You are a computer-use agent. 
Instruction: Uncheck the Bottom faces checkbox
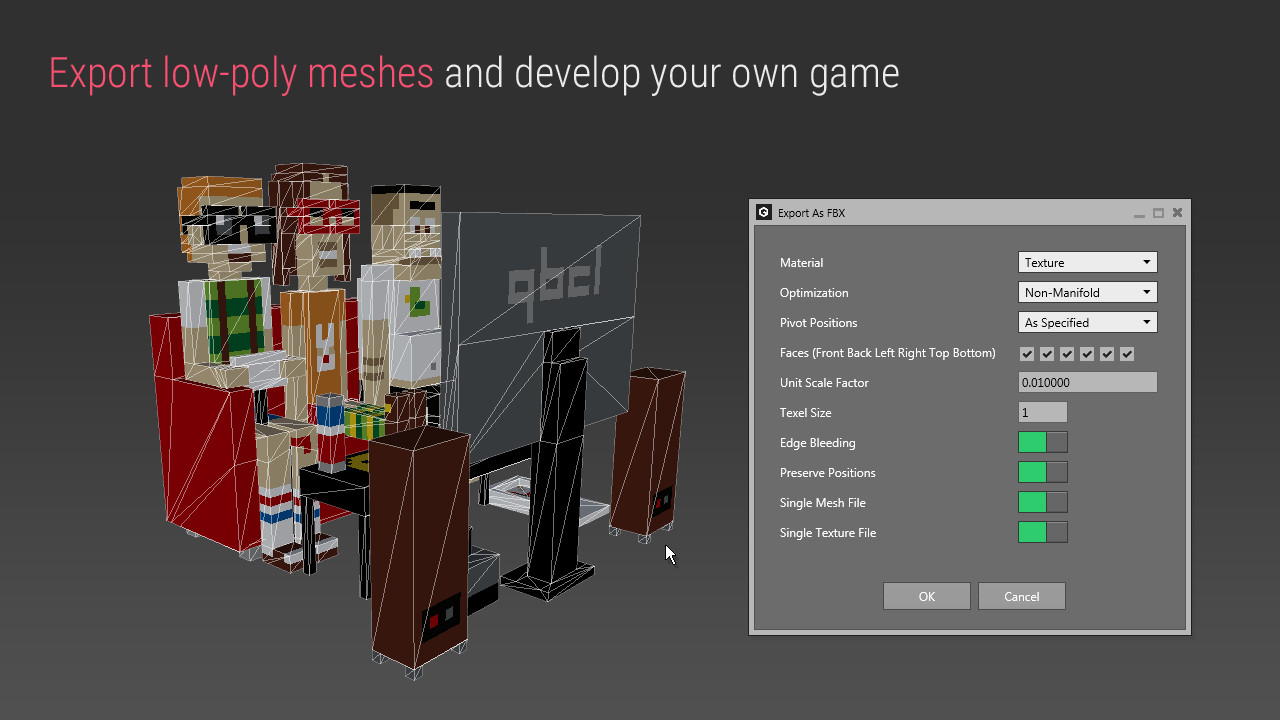1127,353
